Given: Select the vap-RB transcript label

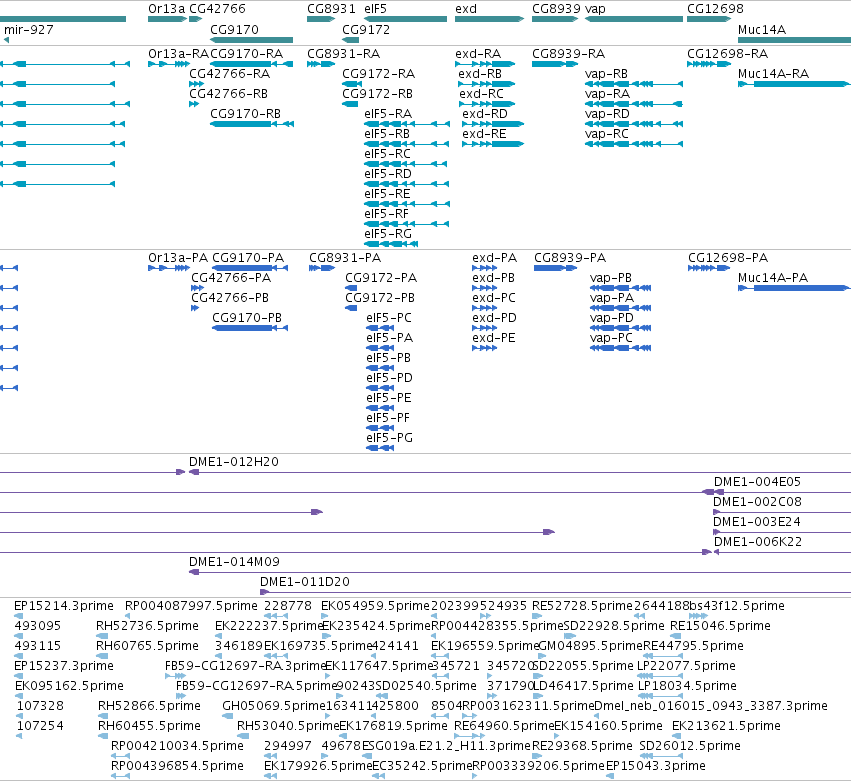Looking at the screenshot, I should (x=606, y=74).
